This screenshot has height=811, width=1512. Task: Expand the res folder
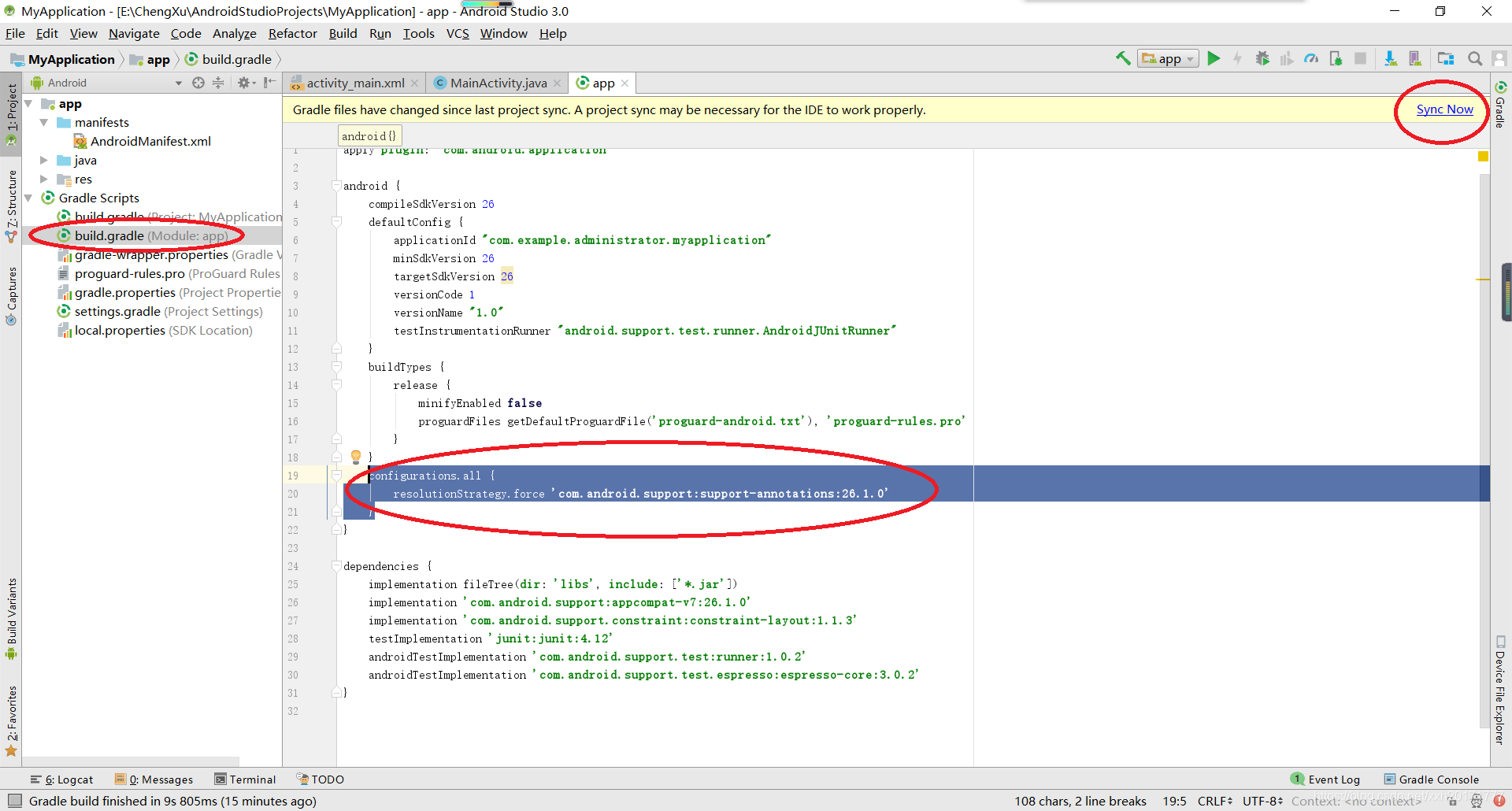44,179
